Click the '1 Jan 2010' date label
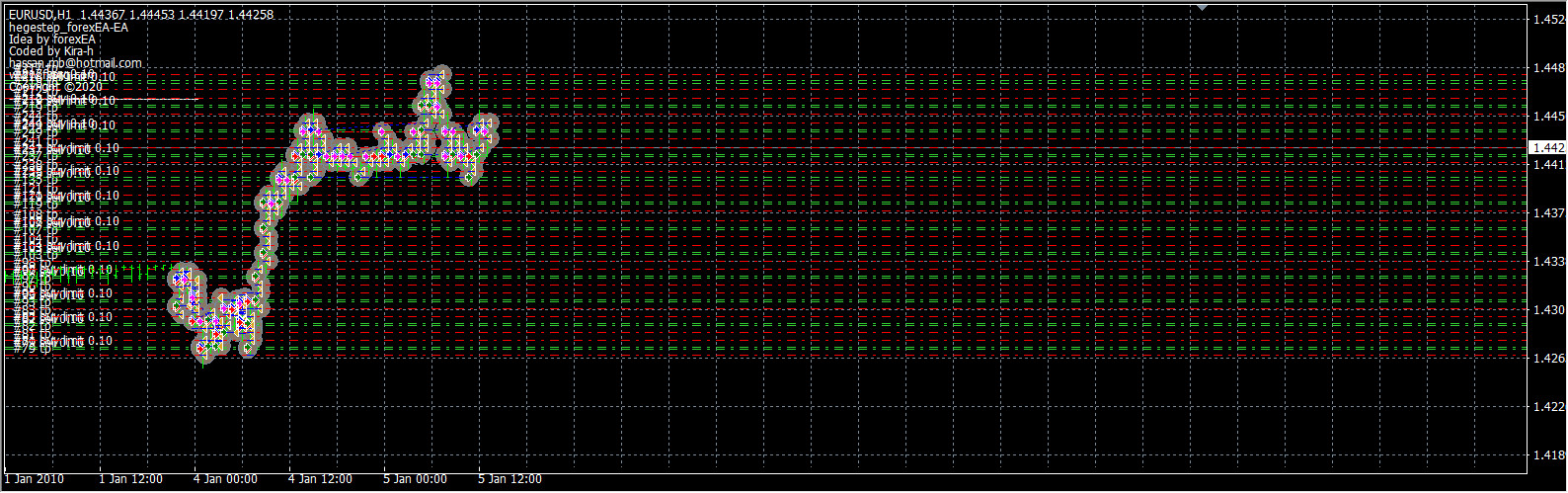 (x=34, y=479)
